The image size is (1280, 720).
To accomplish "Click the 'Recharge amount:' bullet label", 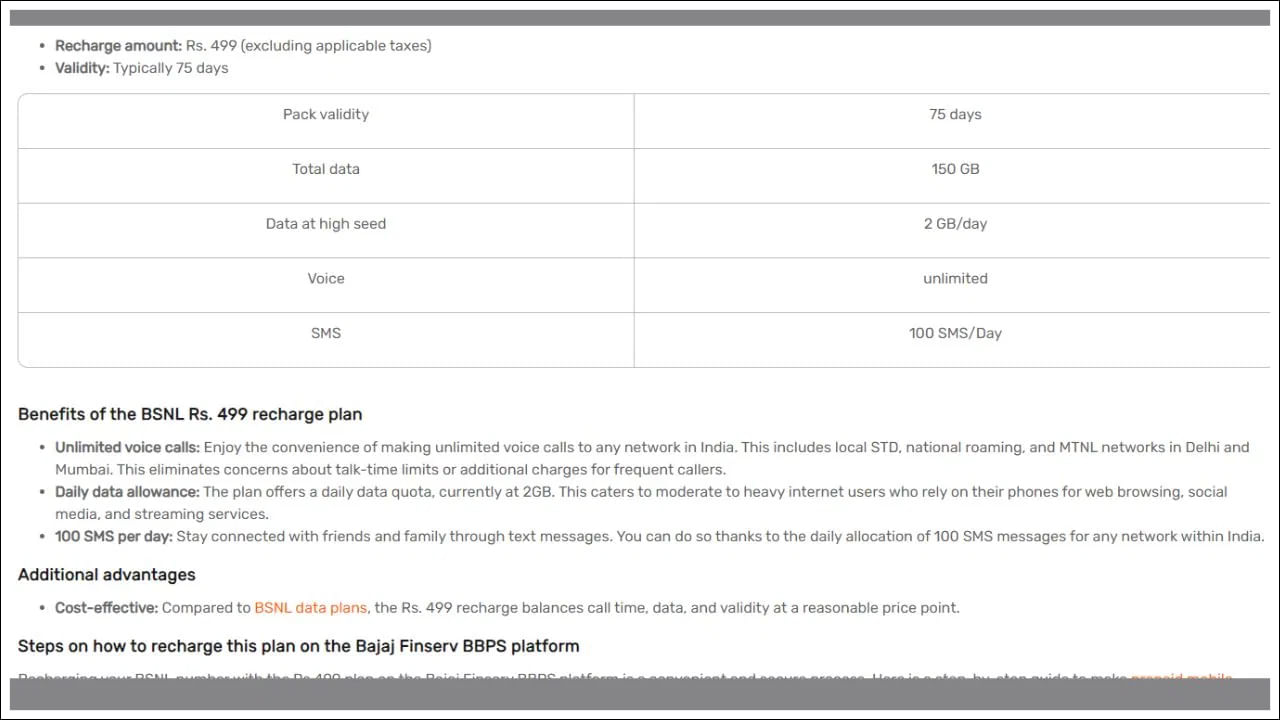I will click(x=119, y=46).
